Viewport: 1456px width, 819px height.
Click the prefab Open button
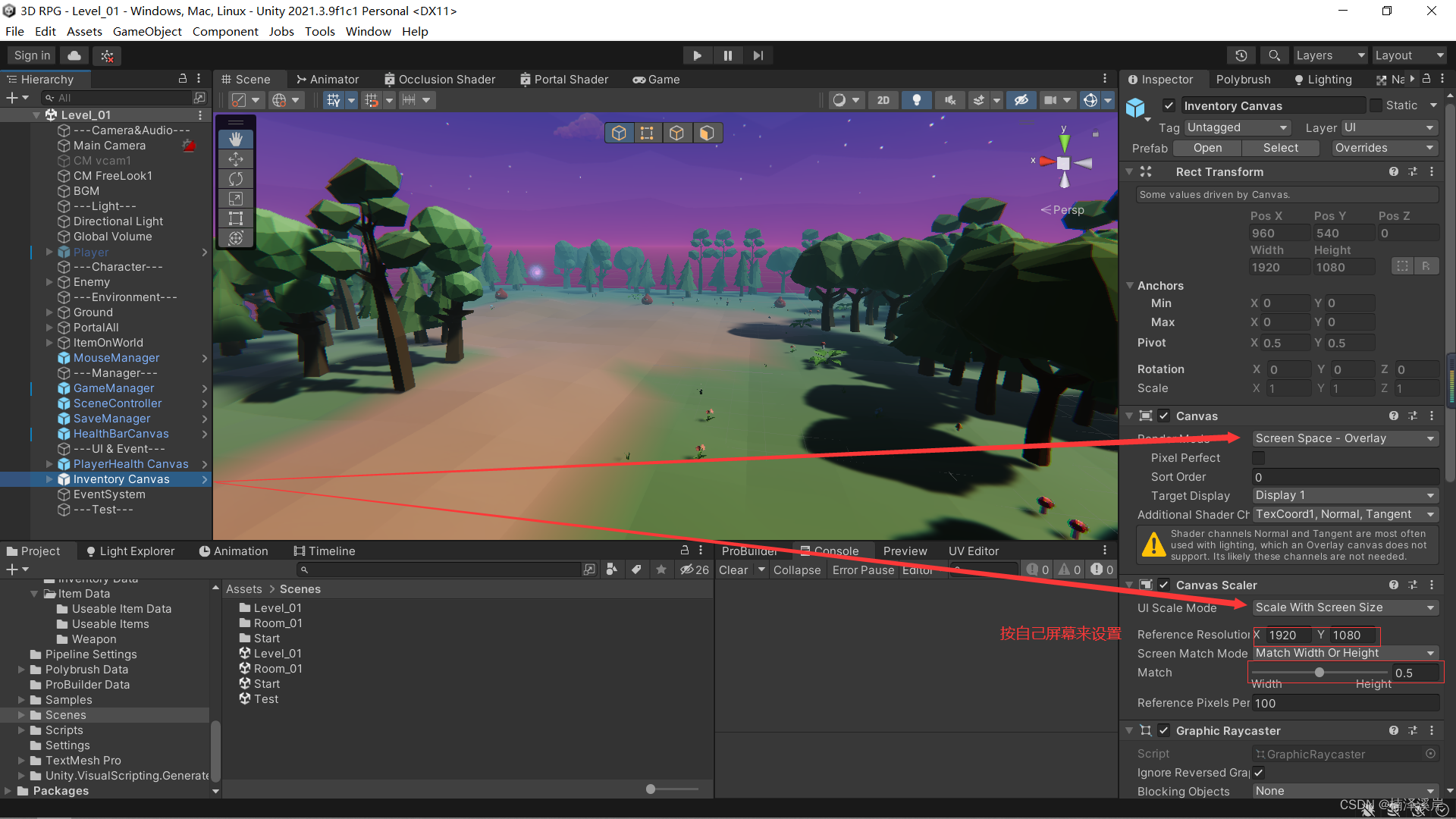(x=1207, y=148)
